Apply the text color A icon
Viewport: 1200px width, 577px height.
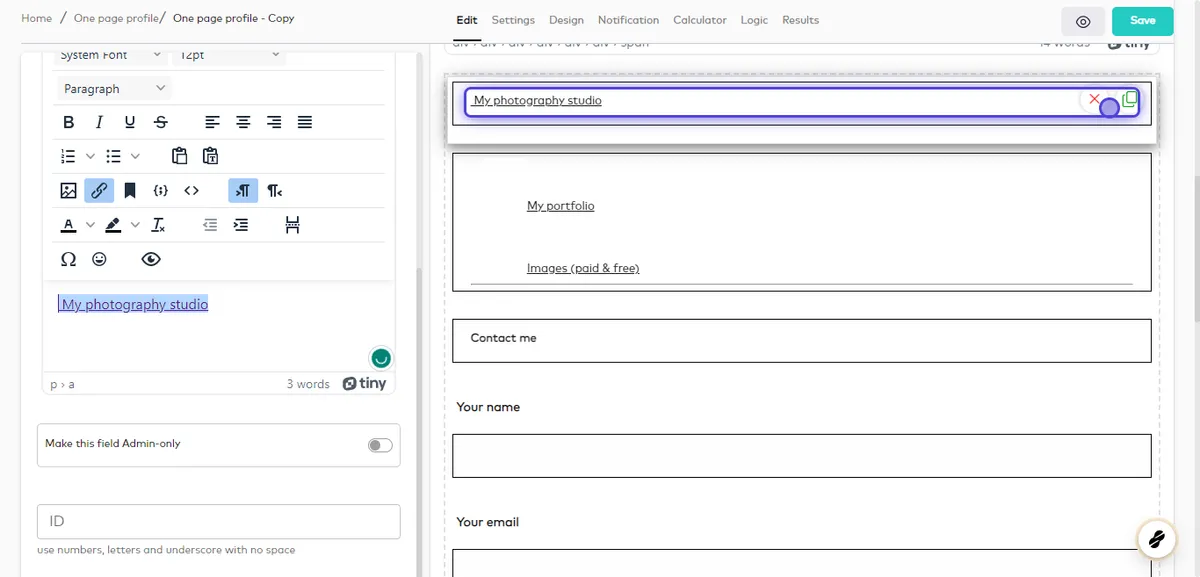[68, 225]
